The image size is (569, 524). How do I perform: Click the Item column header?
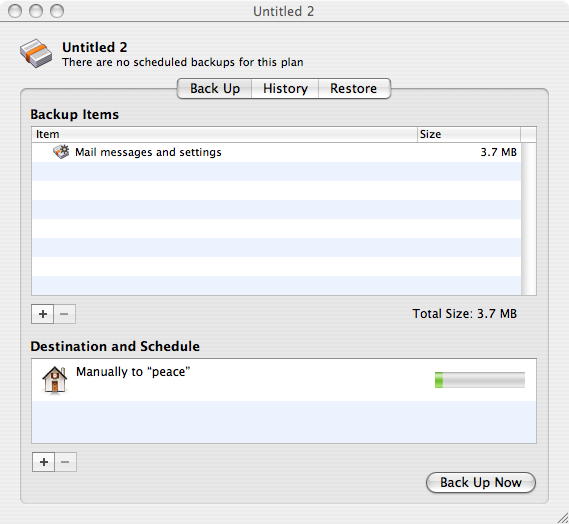[224, 134]
